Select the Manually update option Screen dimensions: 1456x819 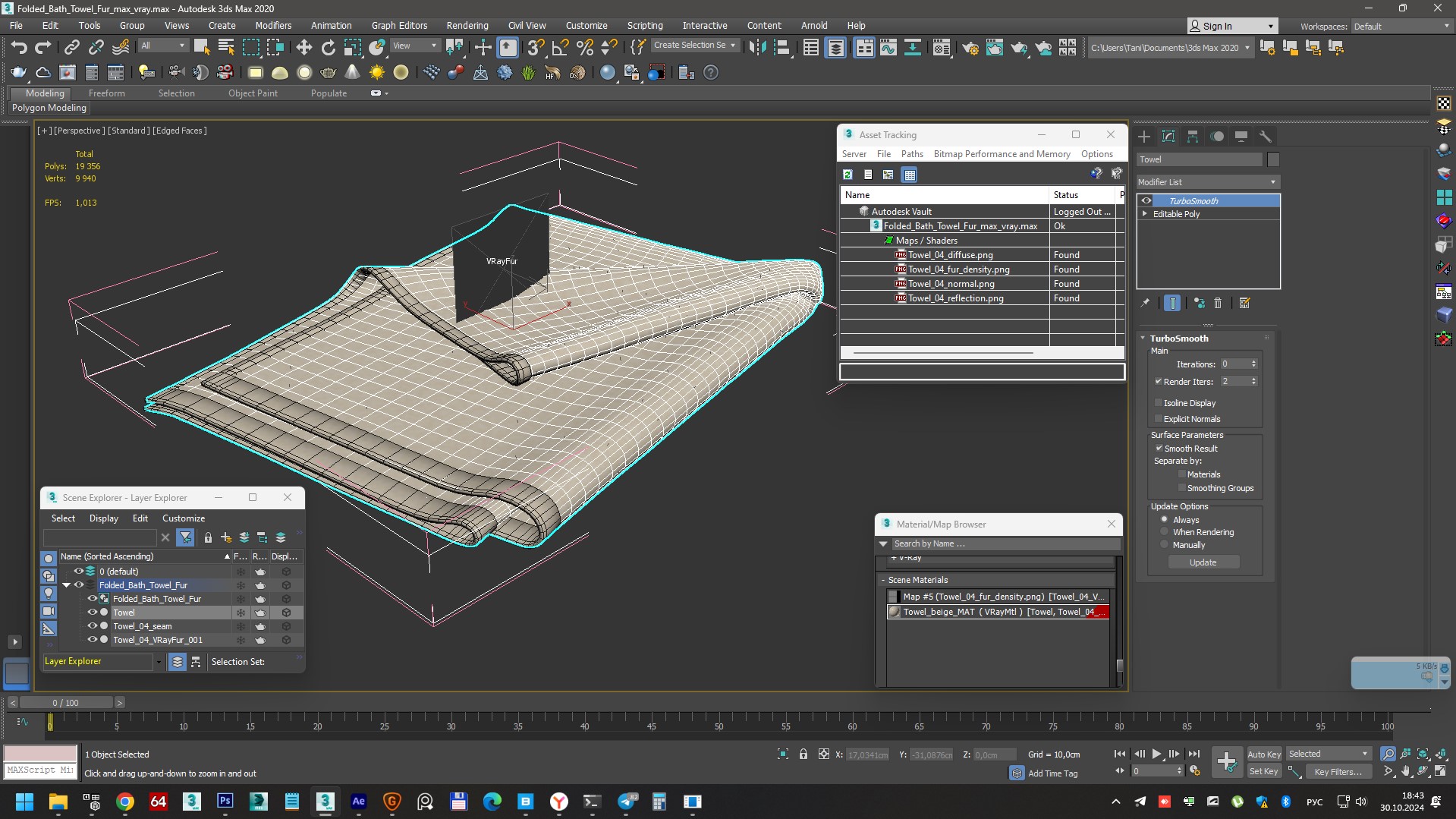click(x=1165, y=545)
